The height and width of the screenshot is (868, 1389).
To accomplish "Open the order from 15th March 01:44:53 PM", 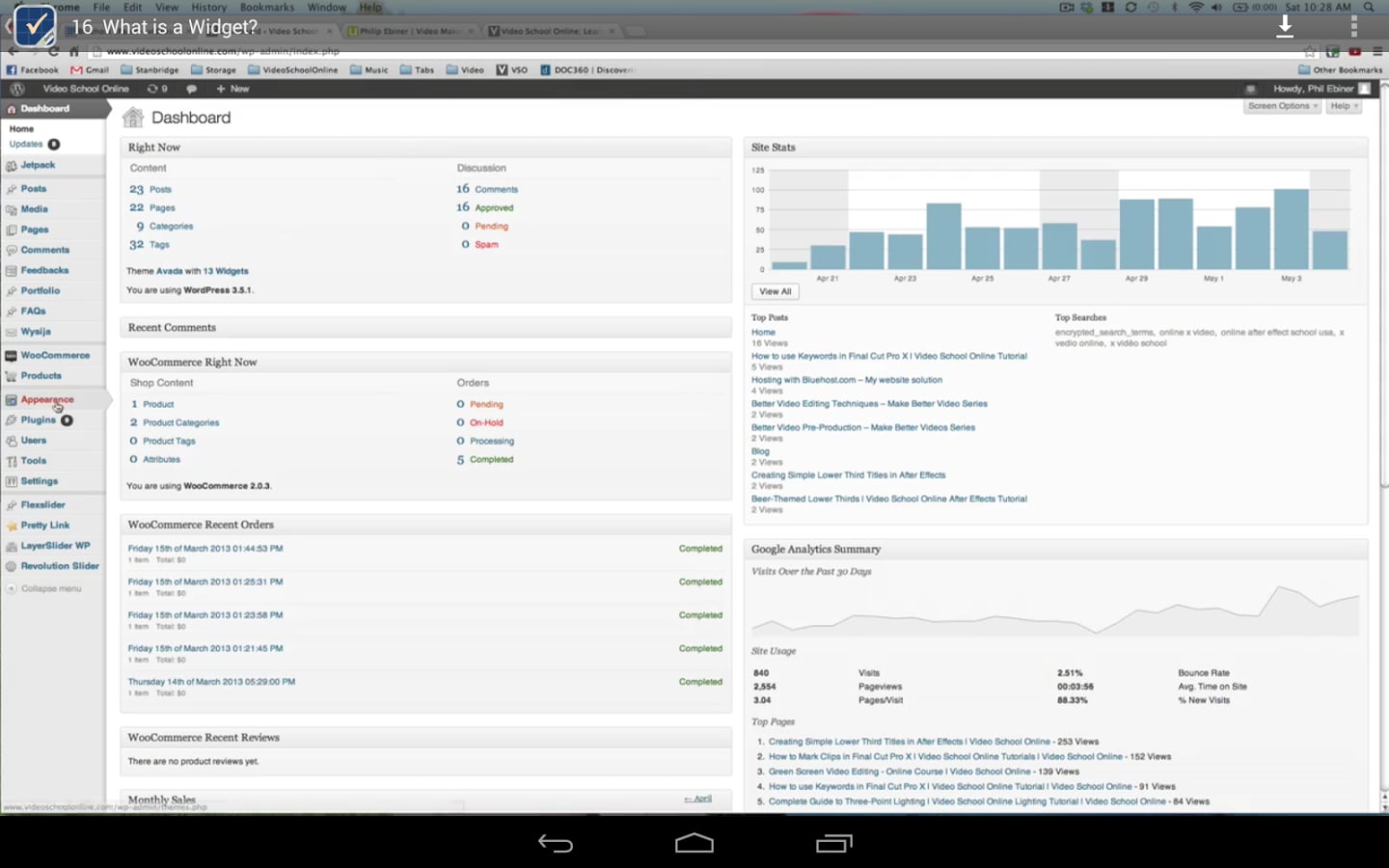I will 205,548.
